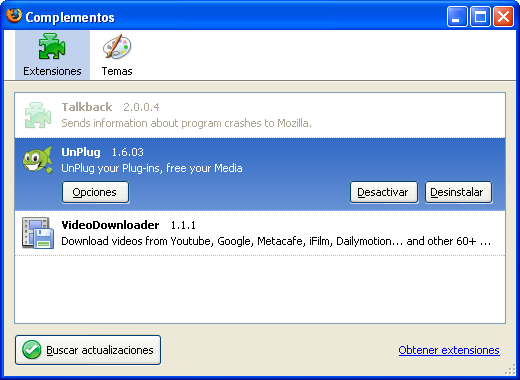Click the Firefox logo in title bar
Image resolution: width=520 pixels, height=380 pixels.
14,15
